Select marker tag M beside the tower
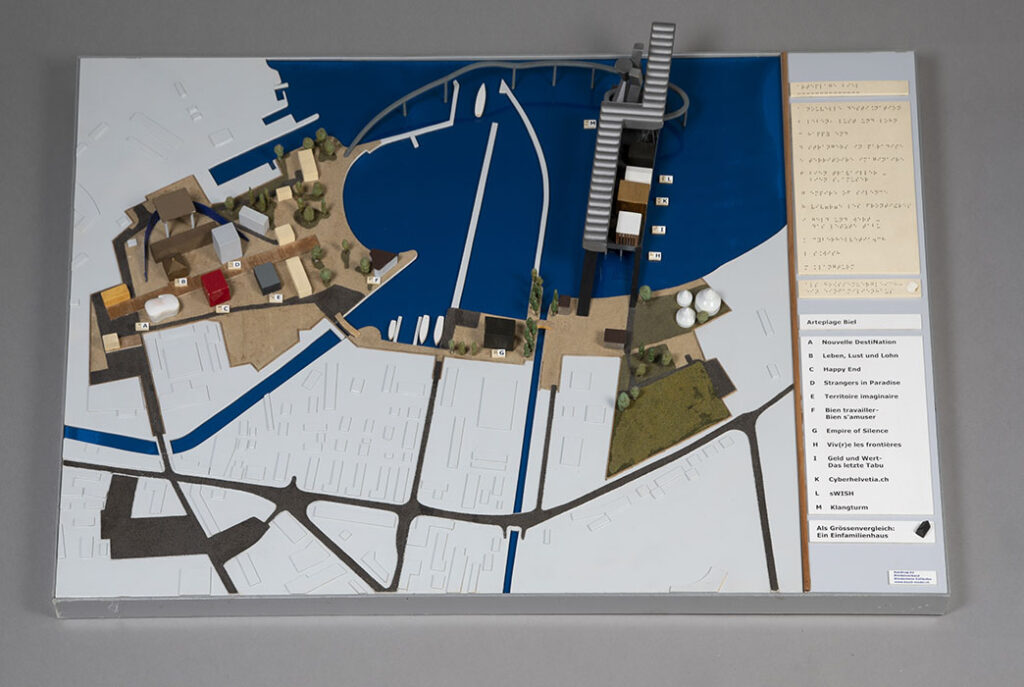This screenshot has height=687, width=1024. pyautogui.click(x=590, y=123)
